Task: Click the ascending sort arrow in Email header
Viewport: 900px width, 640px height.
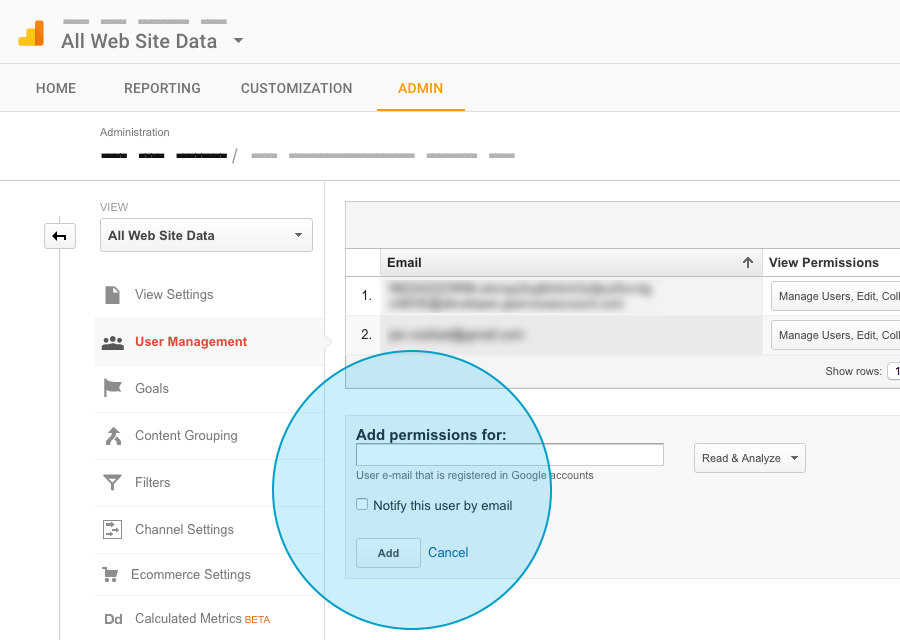Action: [x=747, y=263]
